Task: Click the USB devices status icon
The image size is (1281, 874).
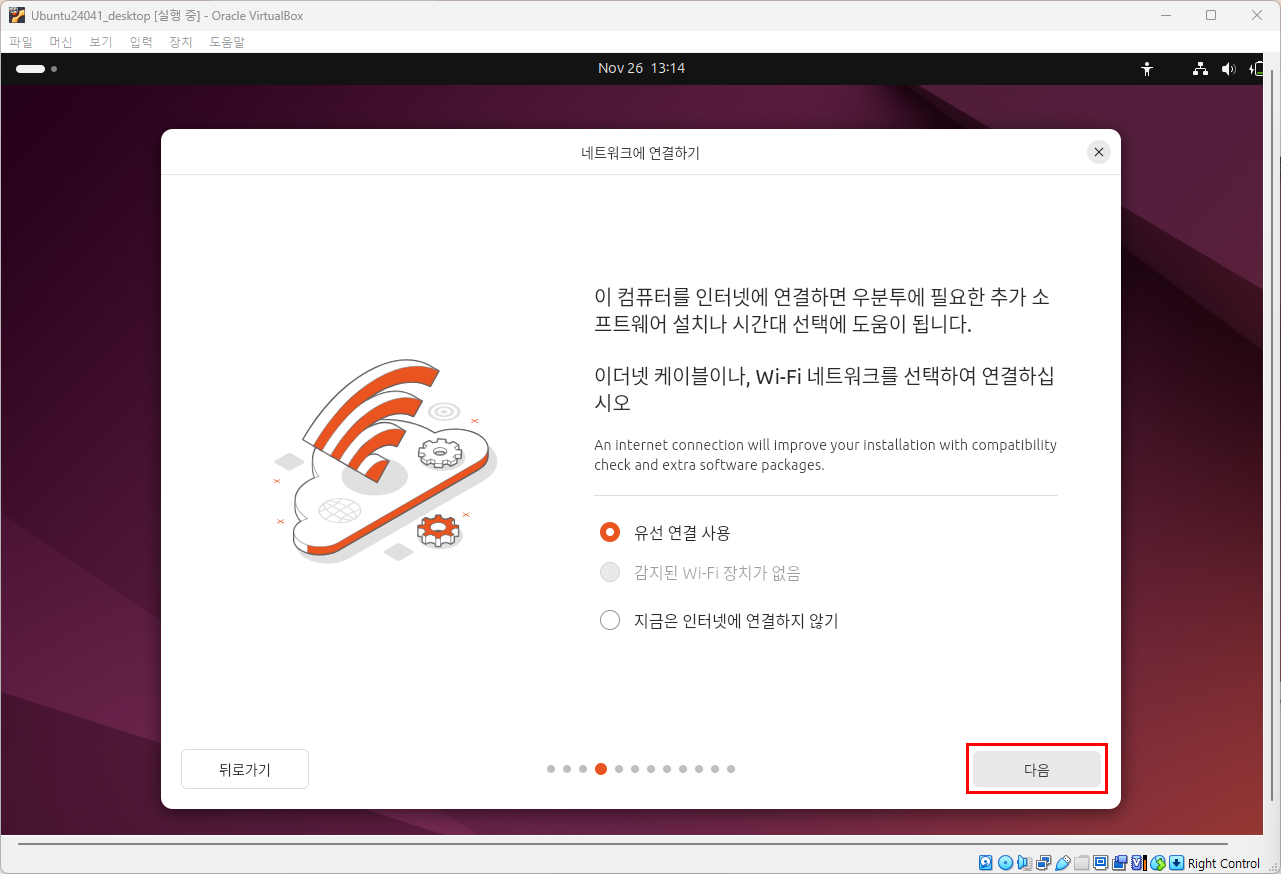Action: tap(1062, 863)
